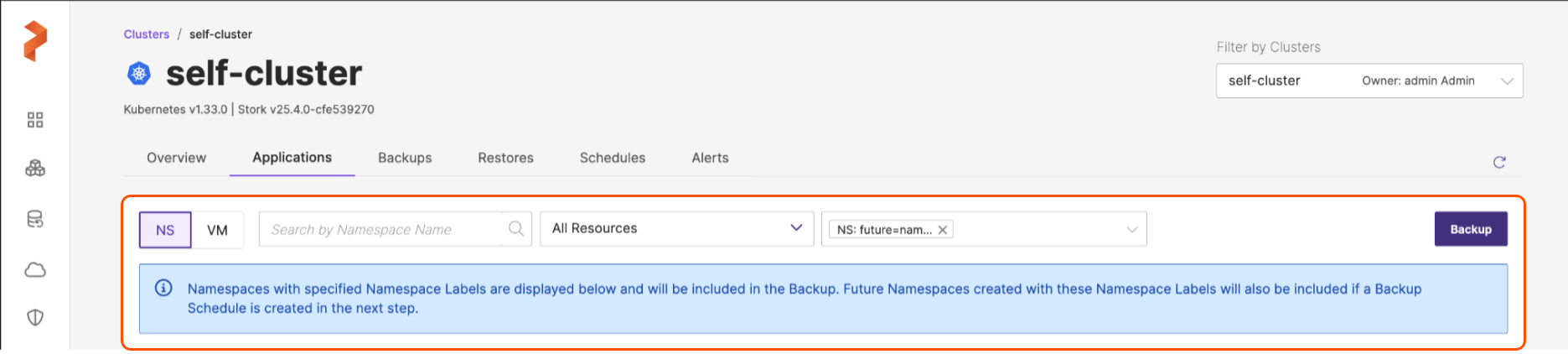Switch to the VM toggle option
The image size is (1568, 354).
tap(217, 230)
